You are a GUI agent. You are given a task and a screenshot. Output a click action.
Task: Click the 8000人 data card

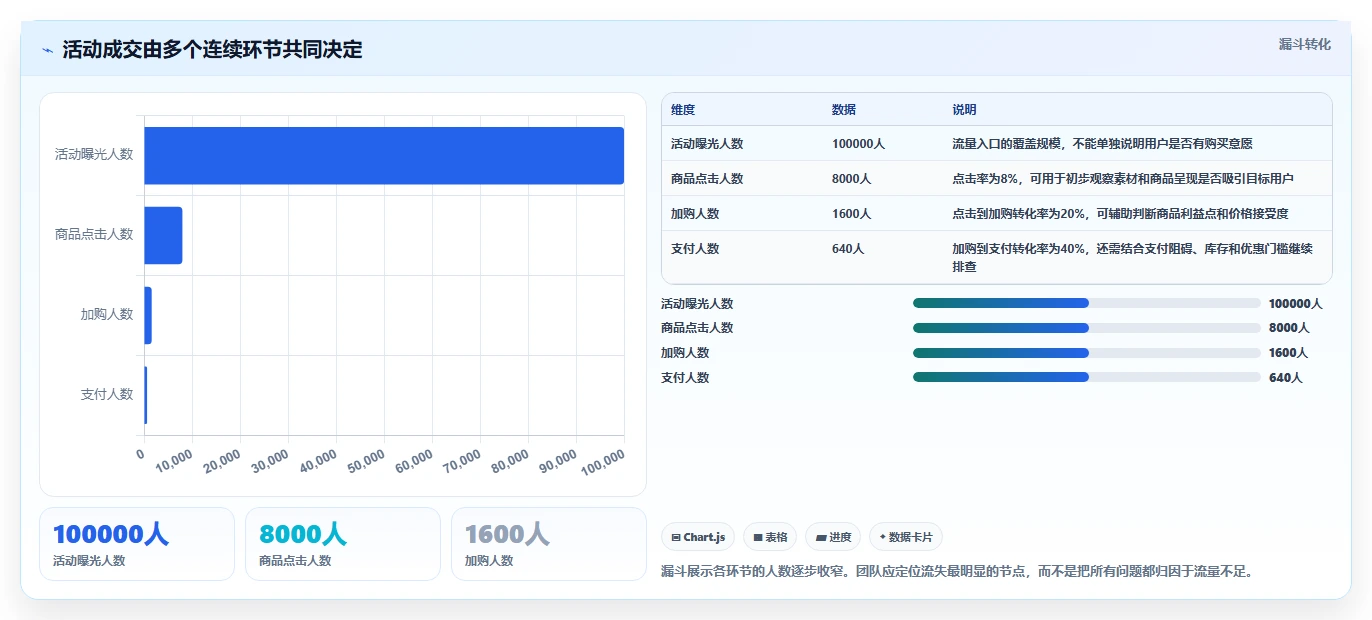(343, 544)
